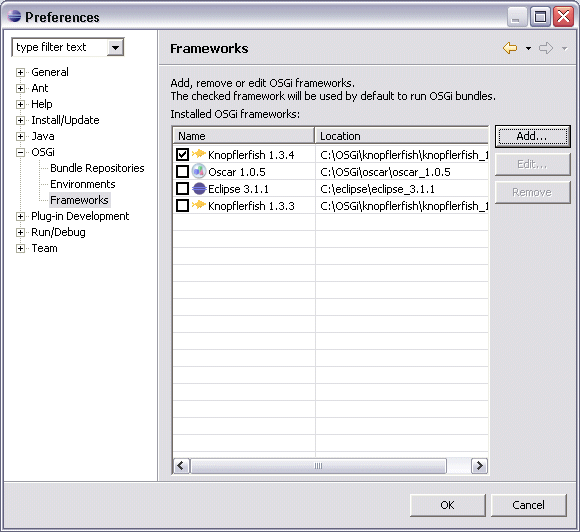580x532 pixels.
Task: Expand the General tree node
Action: click(20, 72)
